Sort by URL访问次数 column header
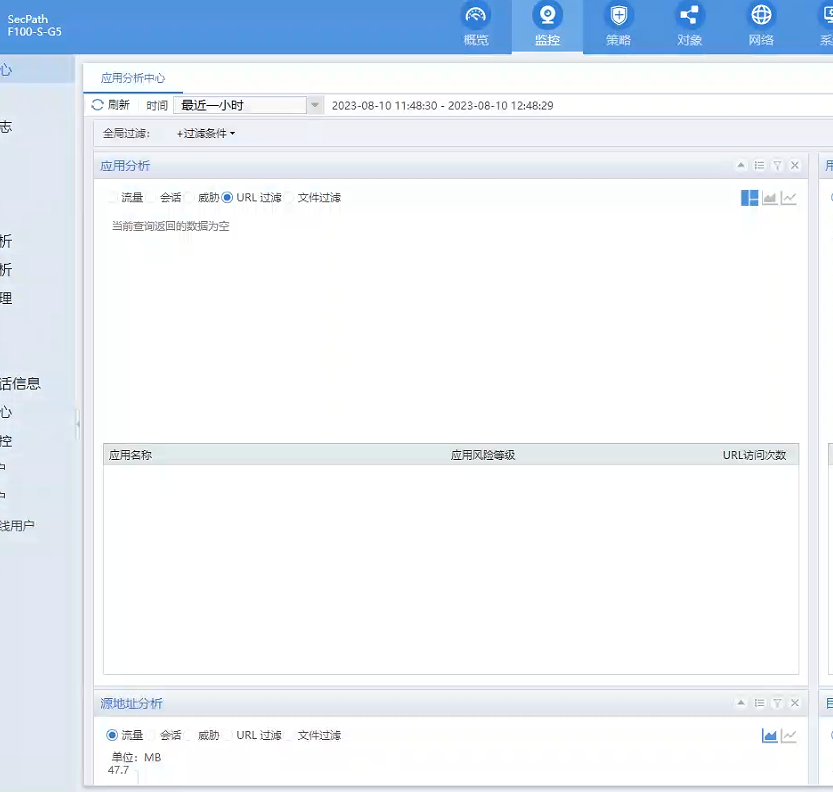 [754, 455]
